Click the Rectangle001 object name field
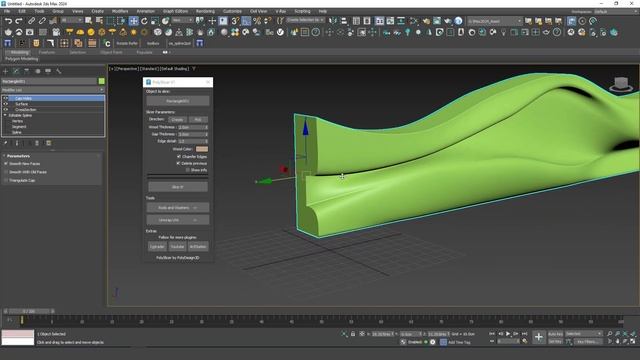640x360 pixels. click(x=49, y=81)
